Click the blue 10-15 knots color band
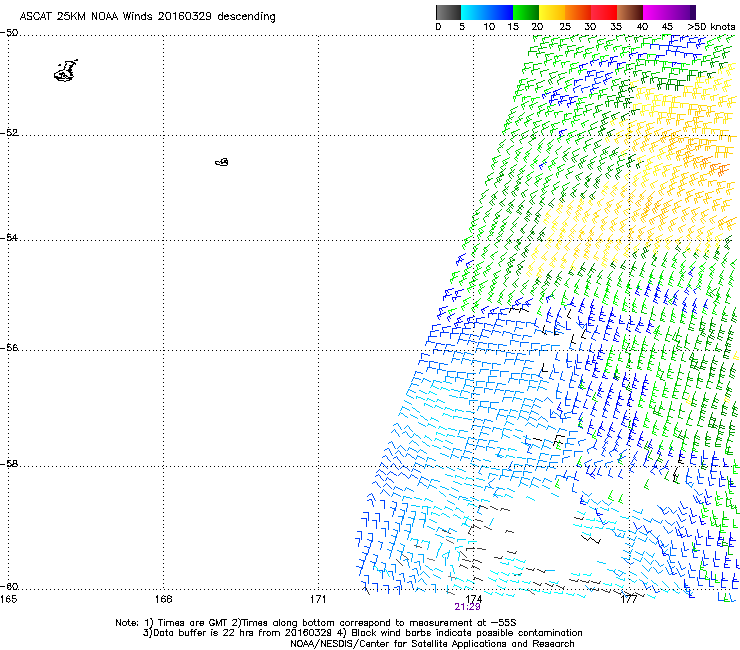This screenshot has height=650, width=740. (x=499, y=12)
